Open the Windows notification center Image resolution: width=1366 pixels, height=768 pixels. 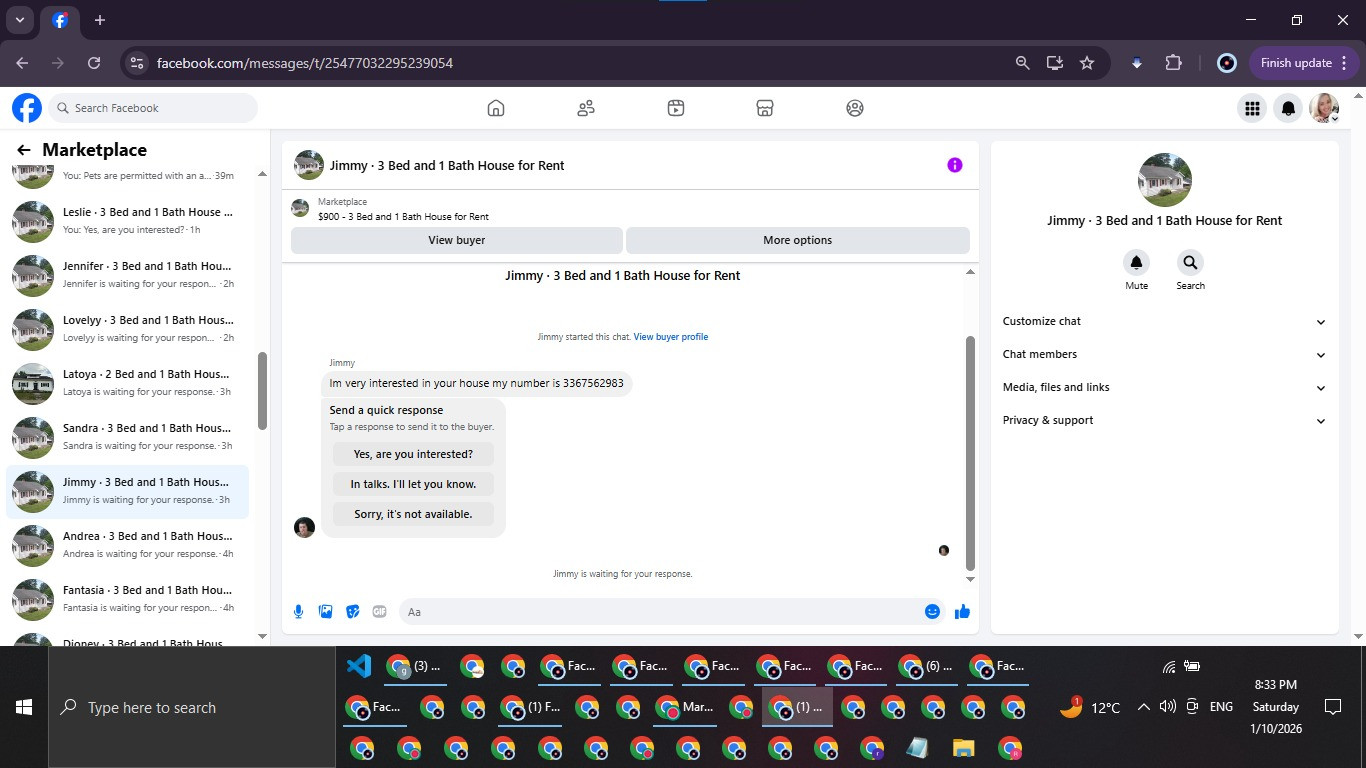(1332, 707)
